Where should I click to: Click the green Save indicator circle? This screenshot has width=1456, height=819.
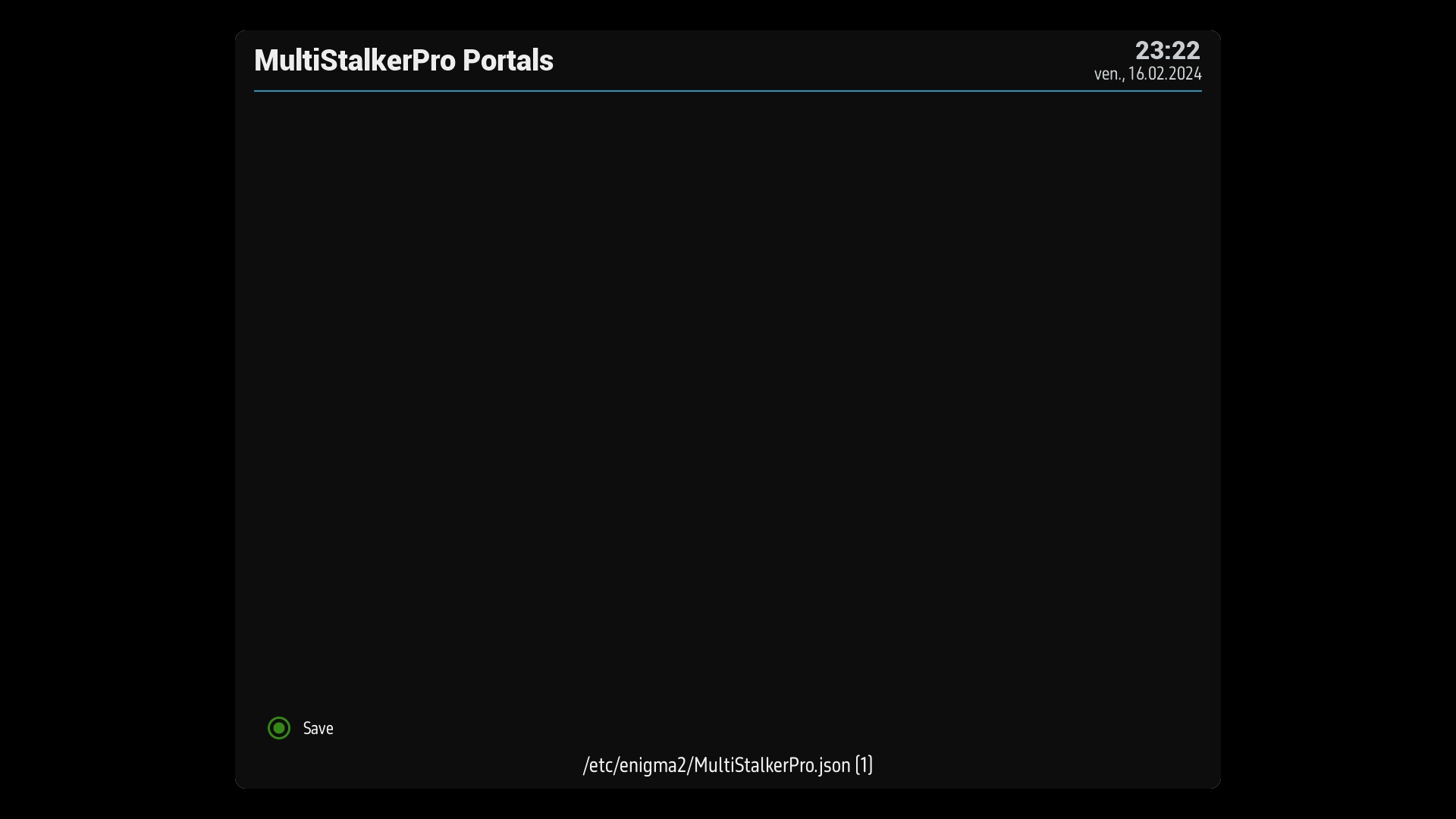pyautogui.click(x=278, y=728)
